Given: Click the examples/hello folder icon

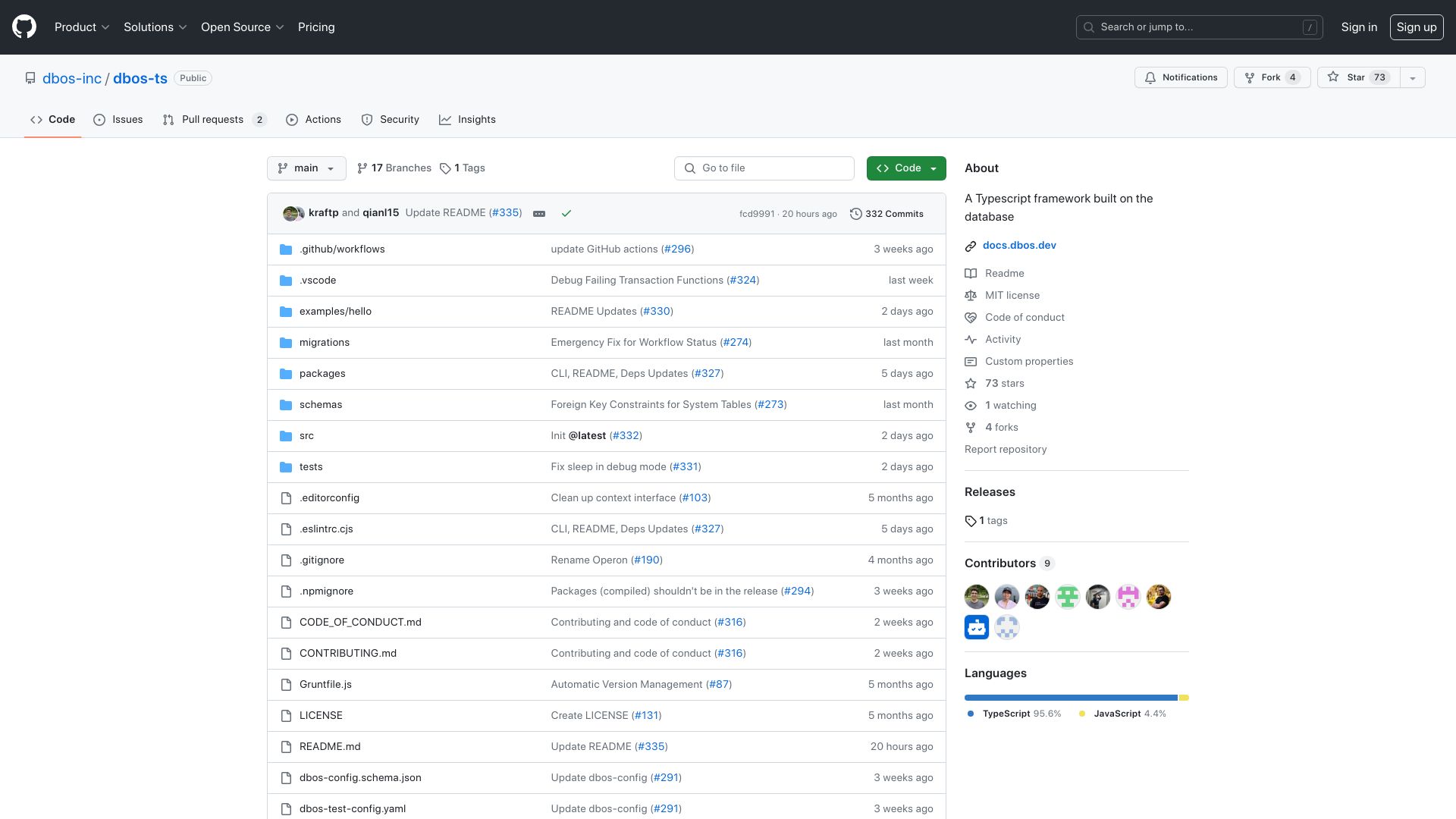Looking at the screenshot, I should (x=286, y=312).
